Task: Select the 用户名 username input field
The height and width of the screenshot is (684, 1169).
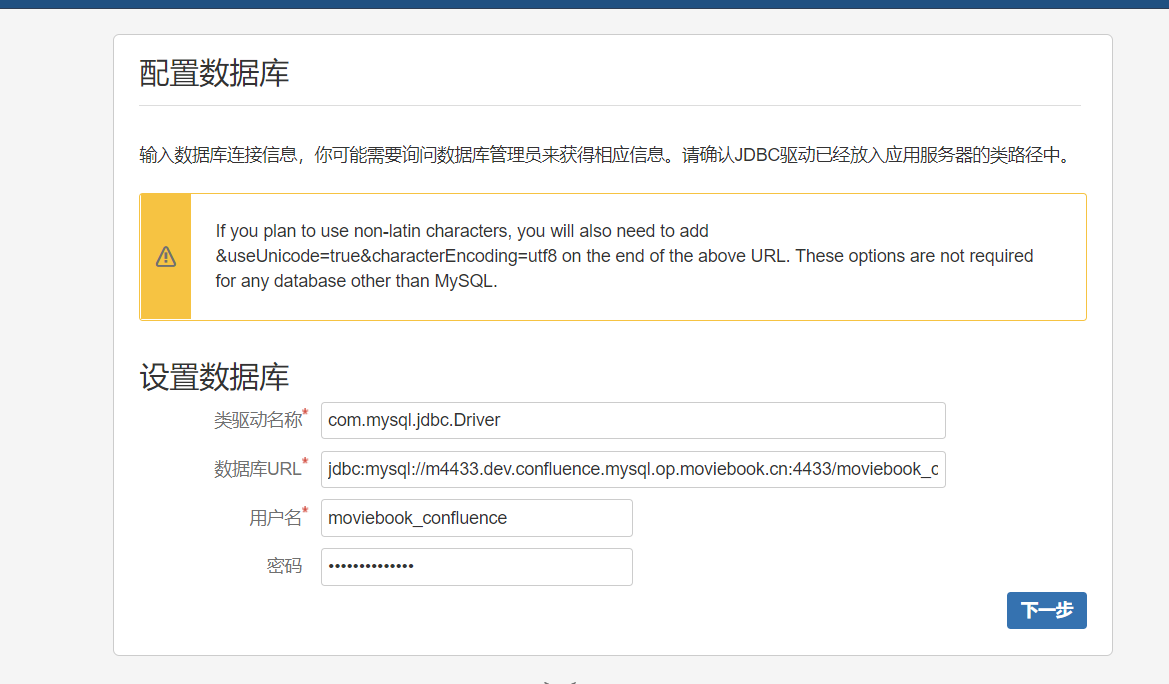Action: coord(476,518)
